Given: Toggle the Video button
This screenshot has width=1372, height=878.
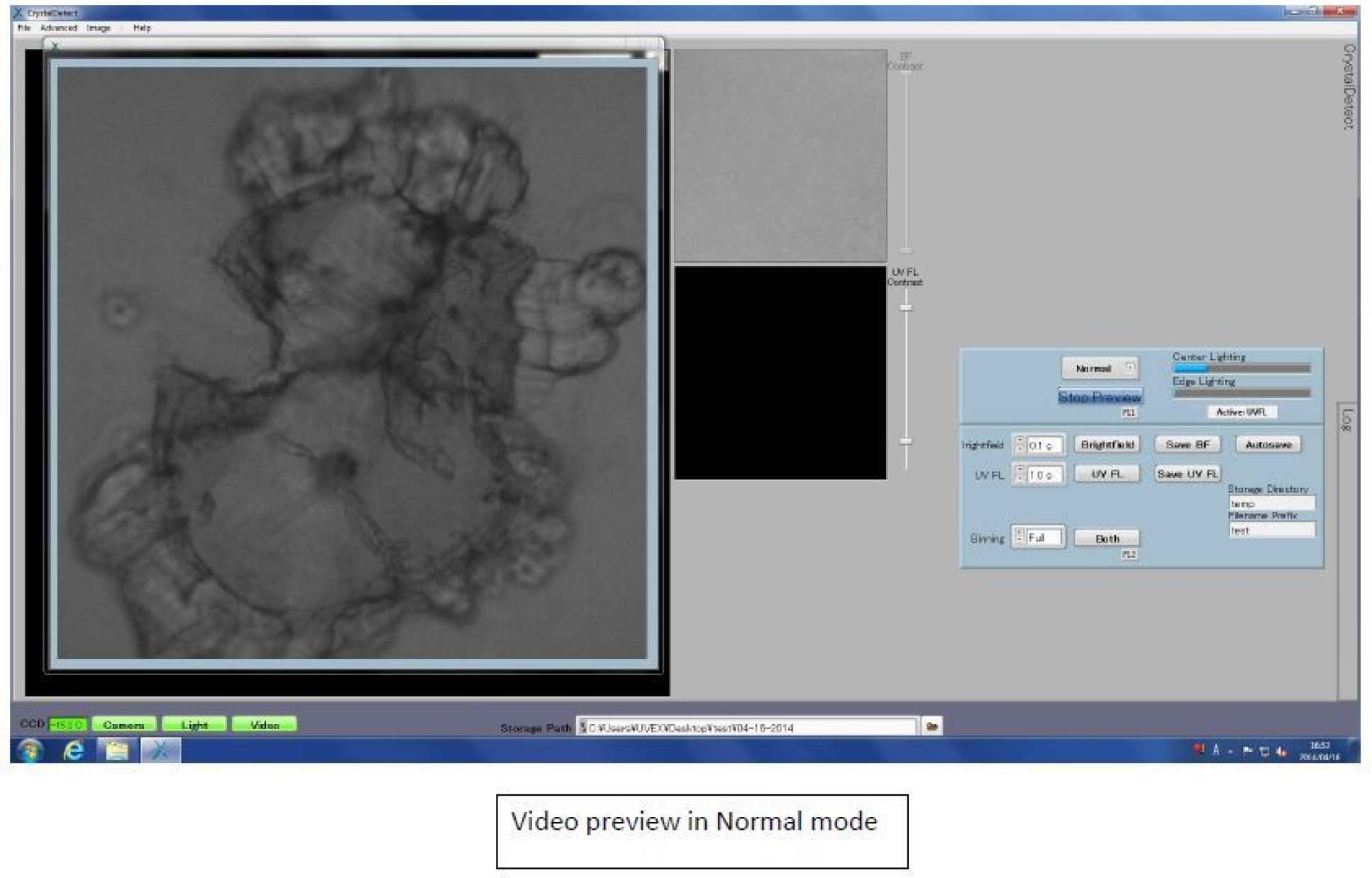Looking at the screenshot, I should tap(264, 725).
